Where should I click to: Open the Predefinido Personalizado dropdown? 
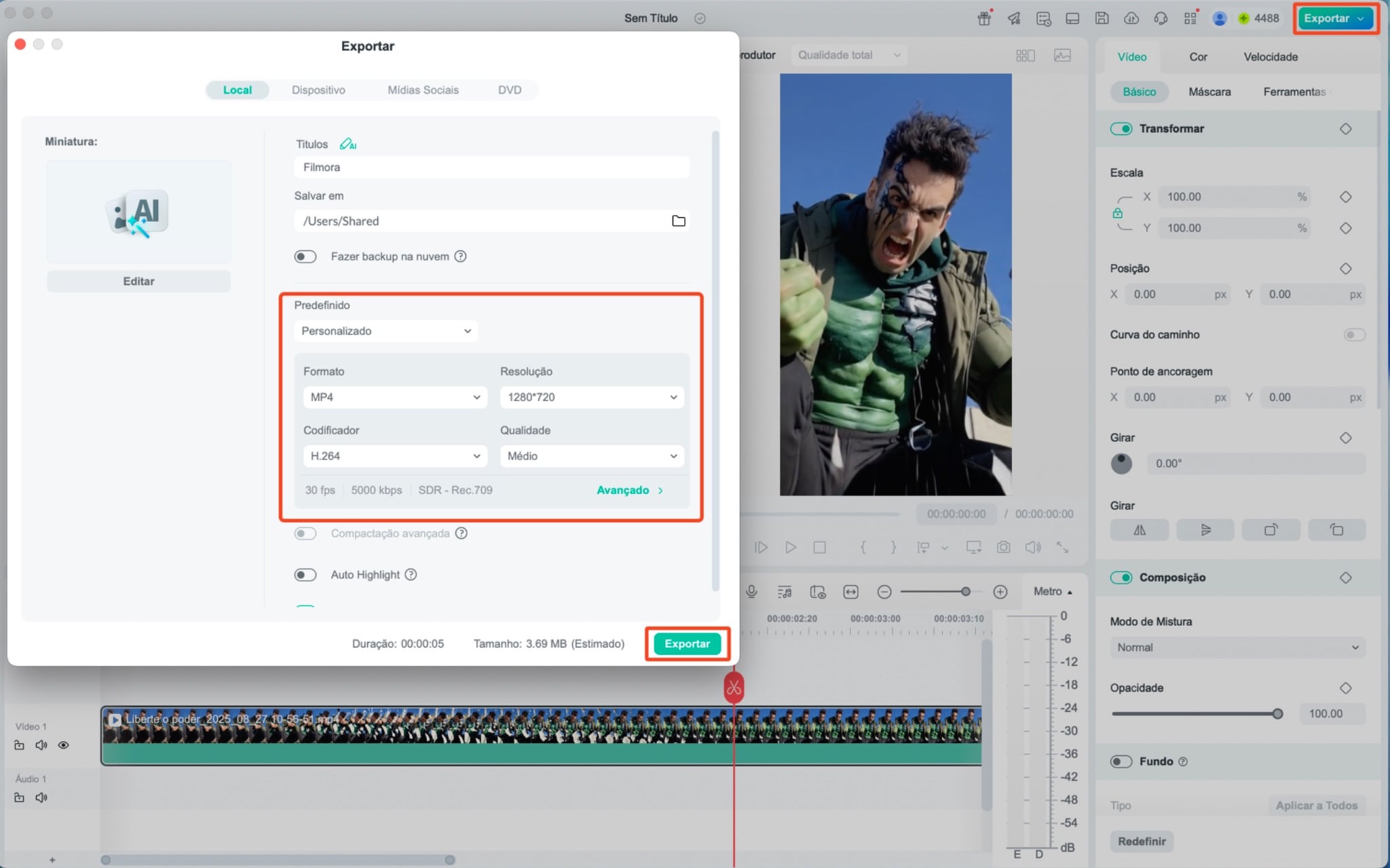click(x=386, y=331)
